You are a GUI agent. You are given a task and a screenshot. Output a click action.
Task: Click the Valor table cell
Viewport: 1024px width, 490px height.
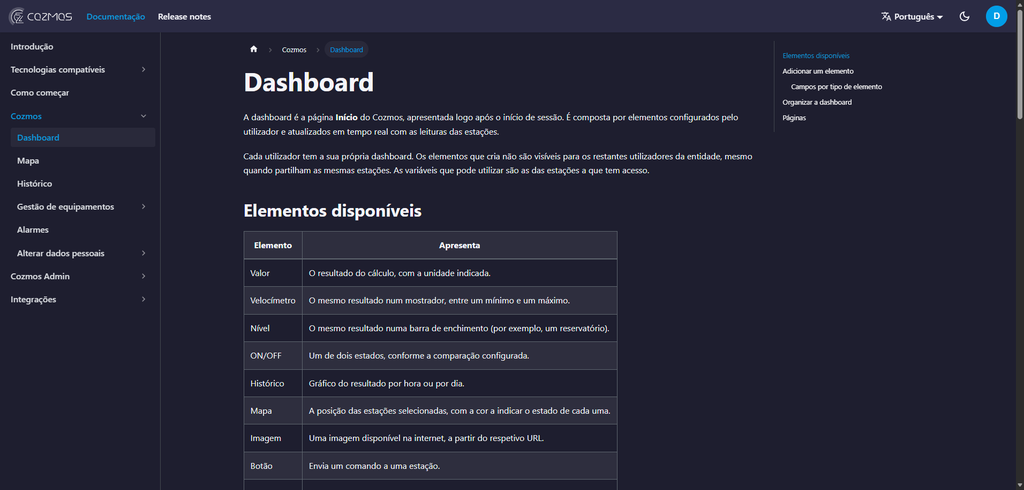[x=273, y=273]
